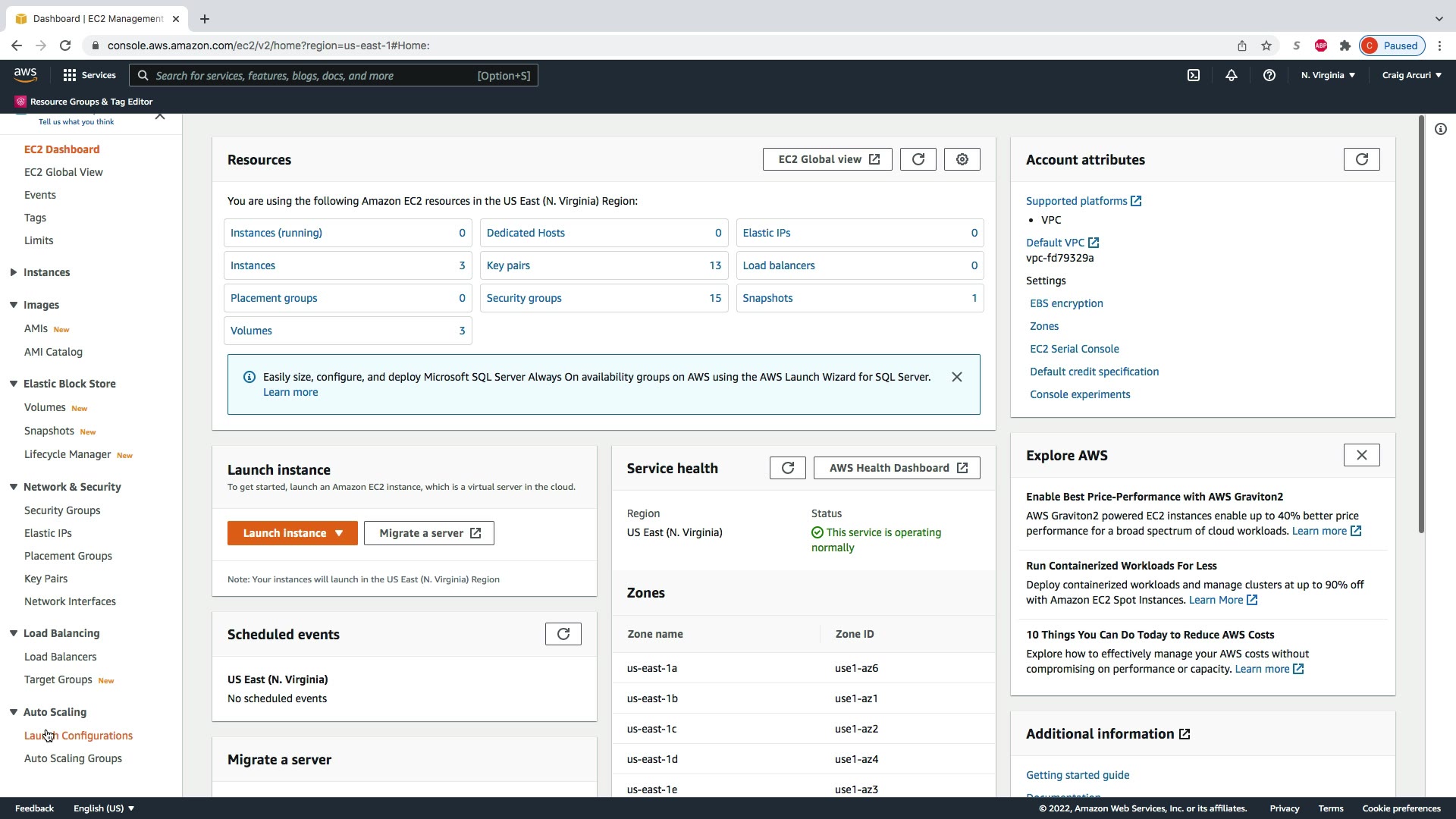Refresh the Account attributes panel
This screenshot has height=819, width=1456.
(x=1361, y=159)
